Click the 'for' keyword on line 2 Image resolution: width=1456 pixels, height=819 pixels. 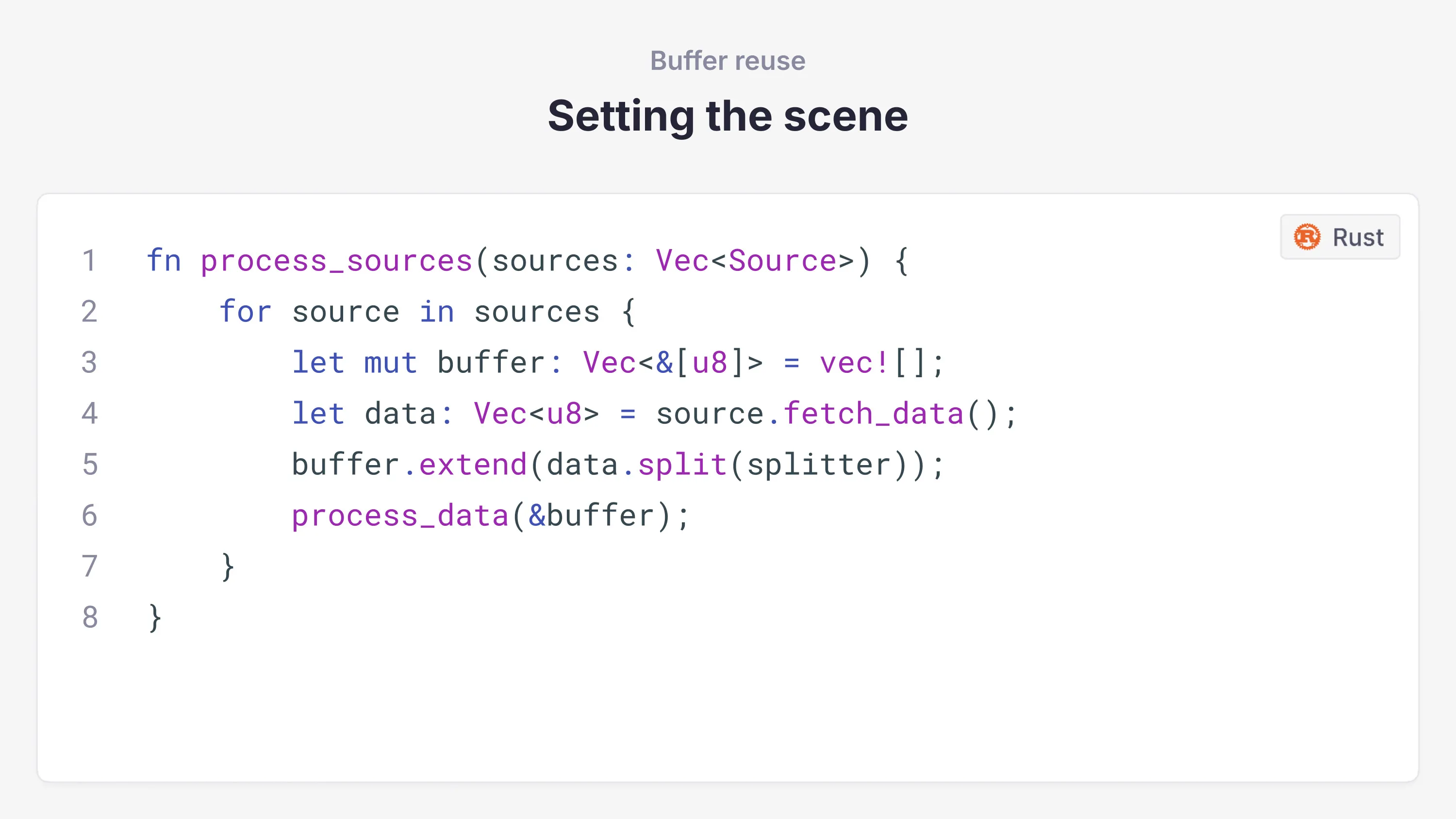pyautogui.click(x=245, y=312)
